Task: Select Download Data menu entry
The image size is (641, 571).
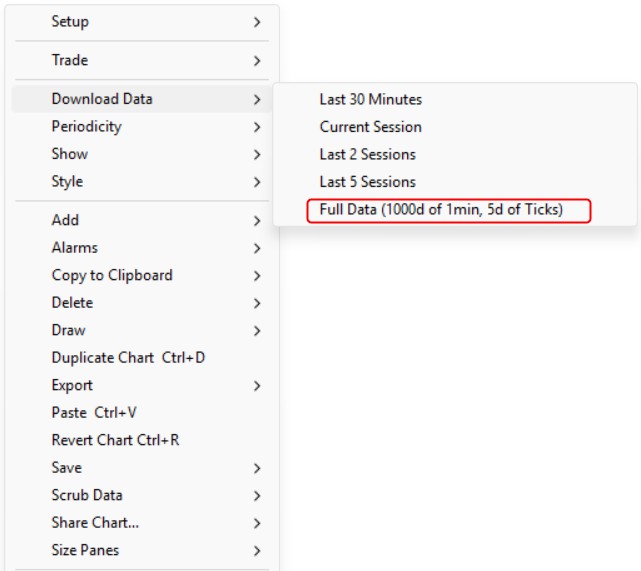Action: tap(102, 99)
